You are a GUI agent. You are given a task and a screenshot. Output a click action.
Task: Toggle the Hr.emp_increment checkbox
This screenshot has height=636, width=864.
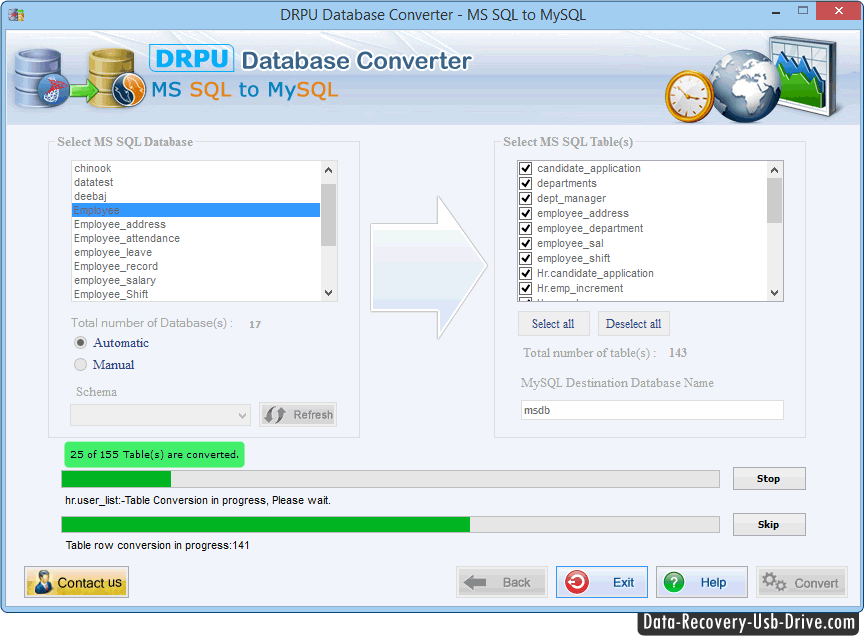(526, 288)
